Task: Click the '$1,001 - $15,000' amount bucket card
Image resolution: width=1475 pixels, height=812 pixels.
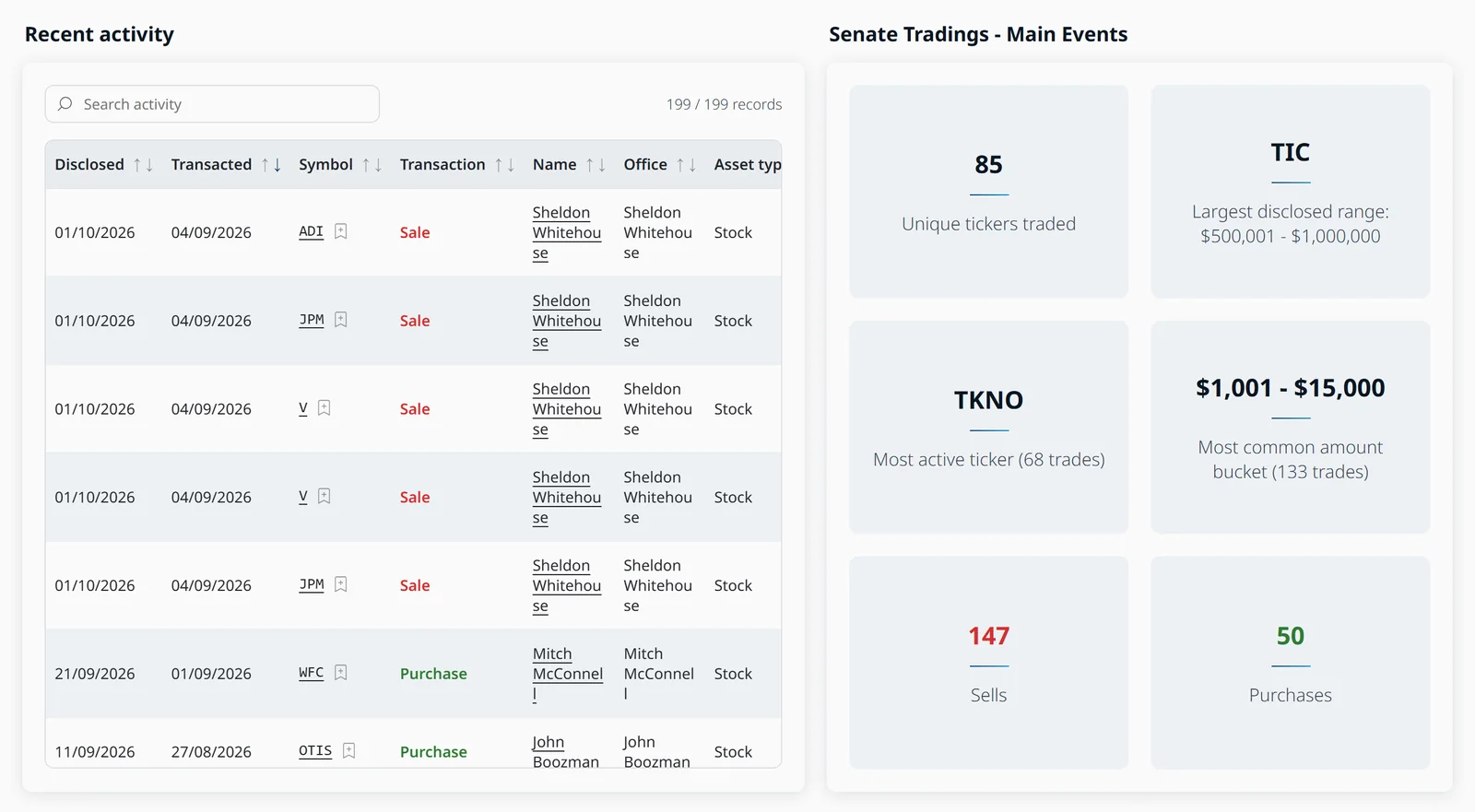Action: point(1291,428)
